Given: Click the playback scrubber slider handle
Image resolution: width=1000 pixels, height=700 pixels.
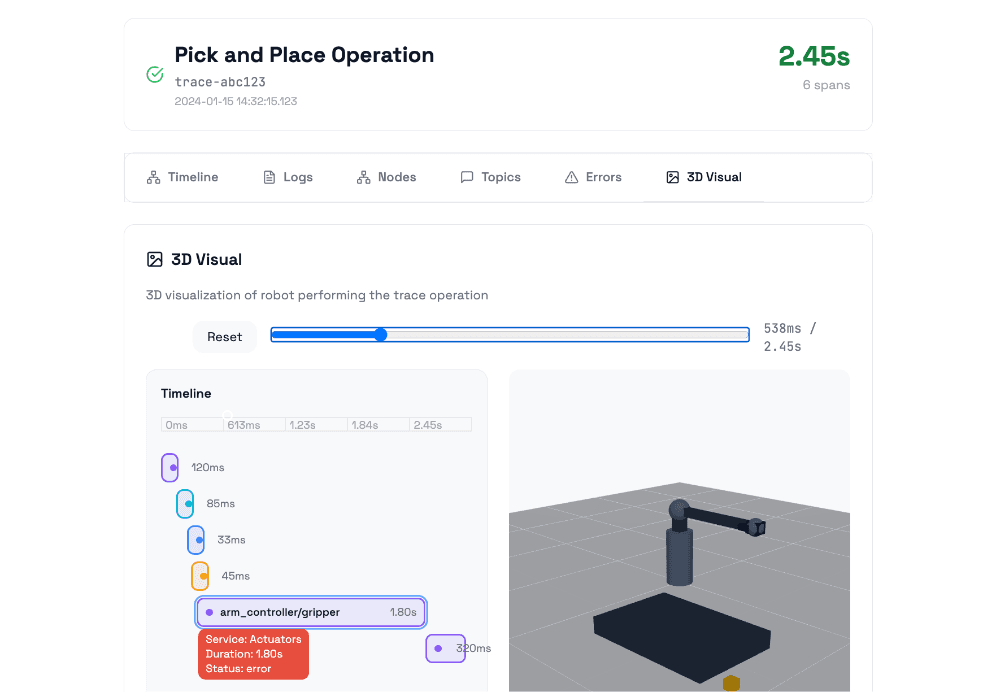Looking at the screenshot, I should 380,335.
